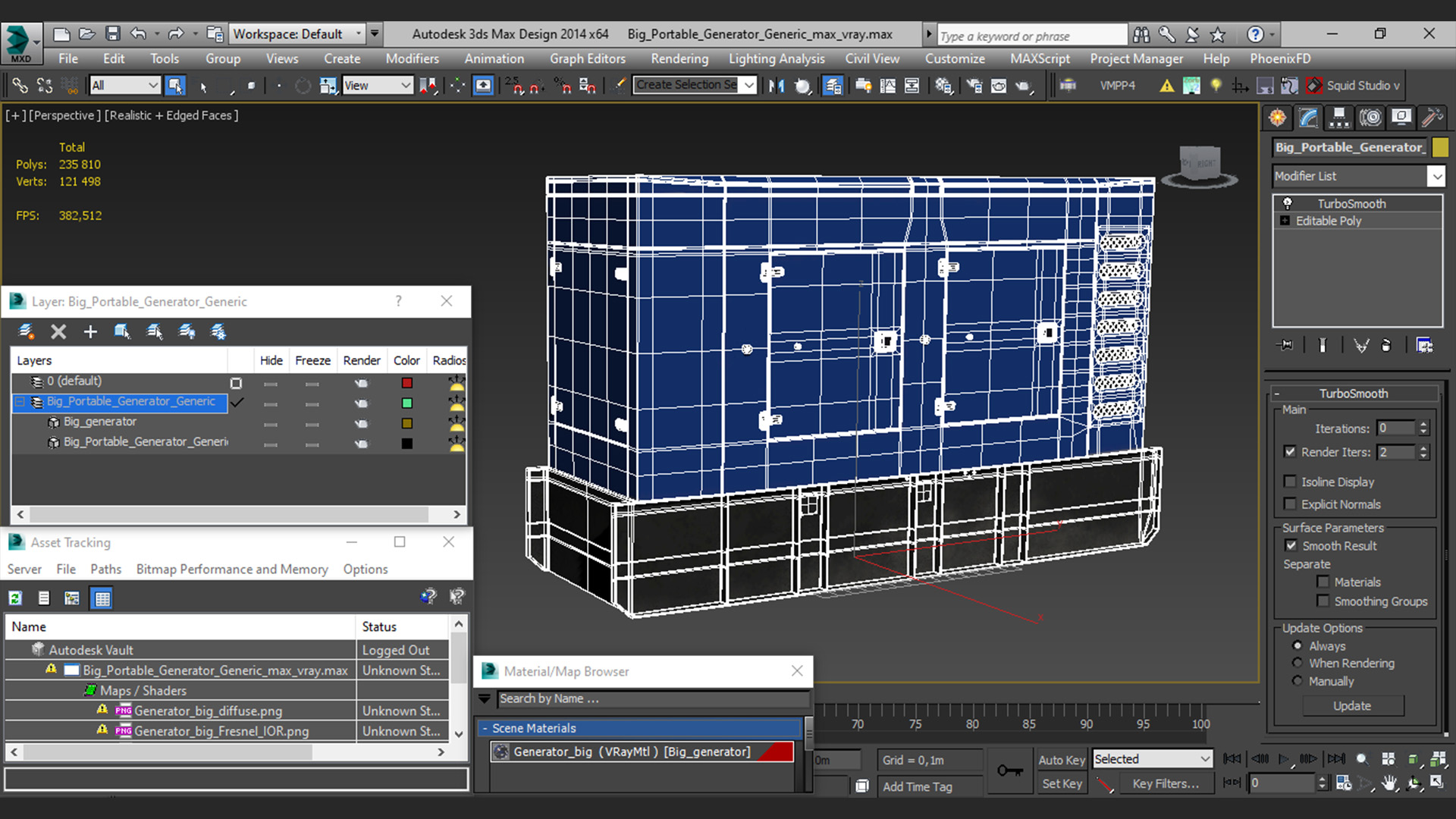Image resolution: width=1456 pixels, height=819 pixels.
Task: Open the Graph Editors menu
Action: click(x=588, y=58)
